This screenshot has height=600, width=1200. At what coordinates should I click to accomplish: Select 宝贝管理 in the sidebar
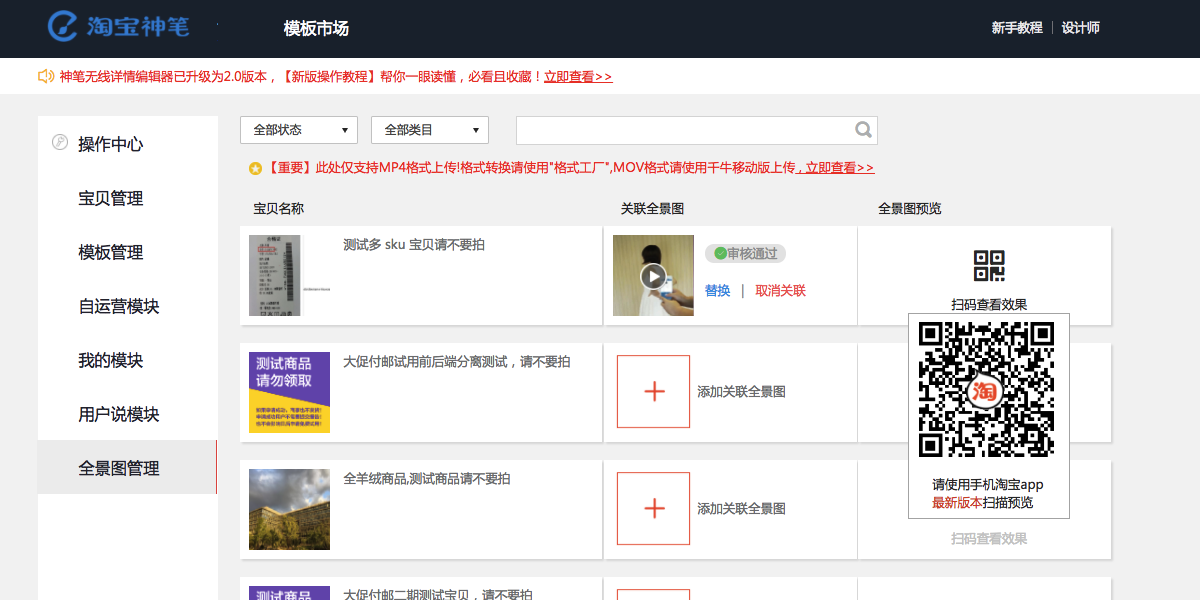click(111, 198)
